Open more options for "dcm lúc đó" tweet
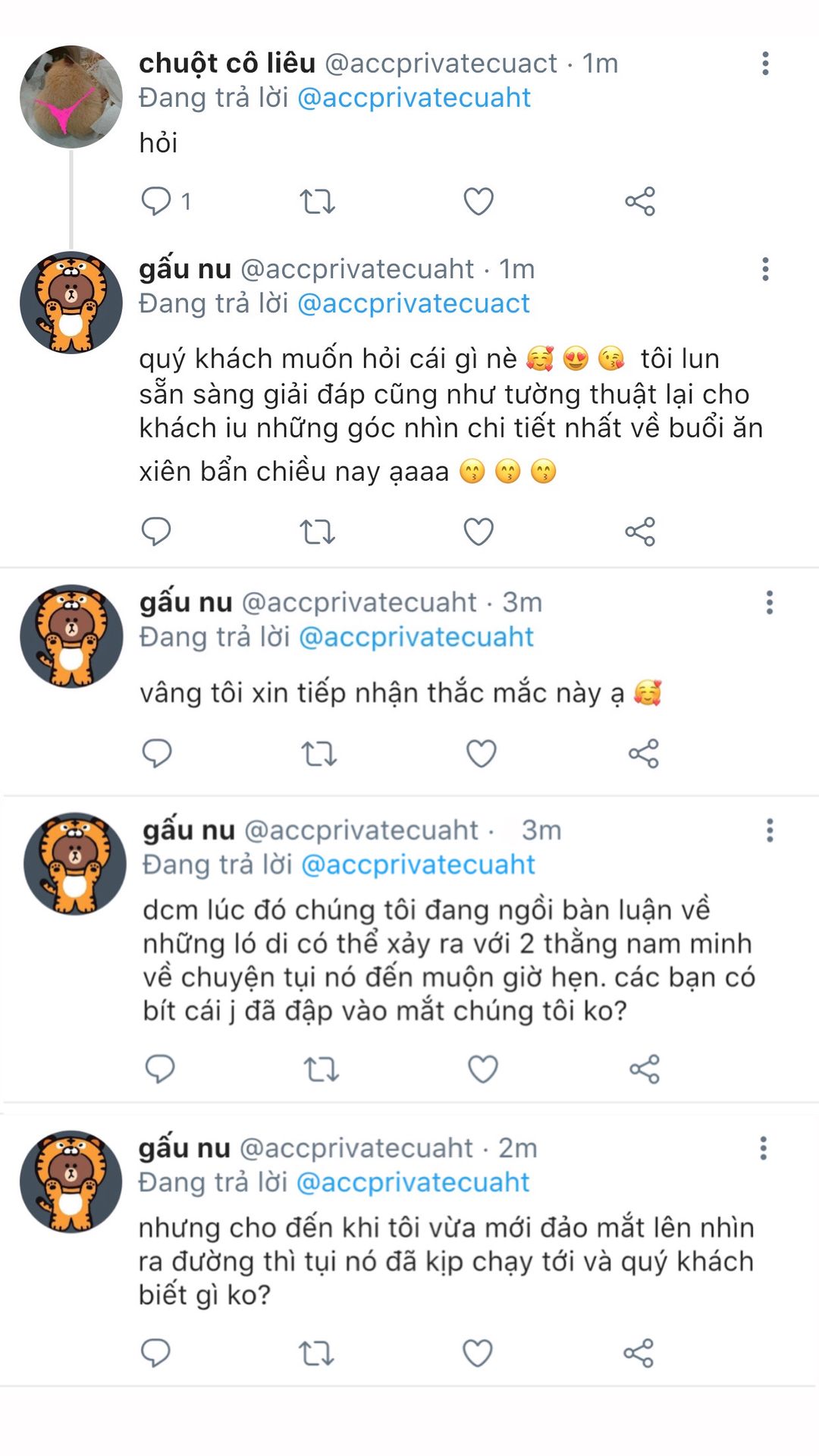Viewport: 819px width, 1456px height. (x=770, y=830)
